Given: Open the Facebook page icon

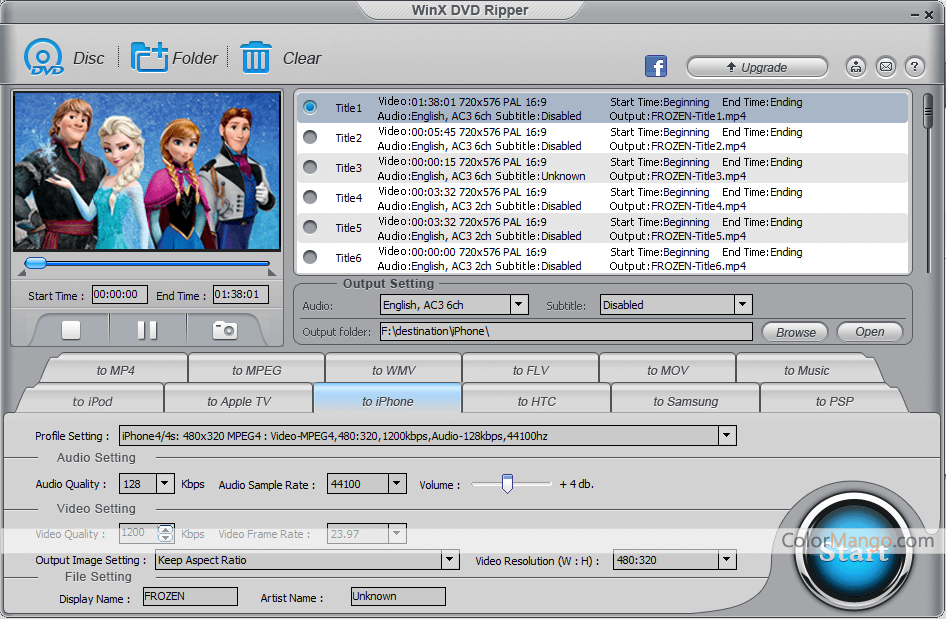Looking at the screenshot, I should pos(656,66).
